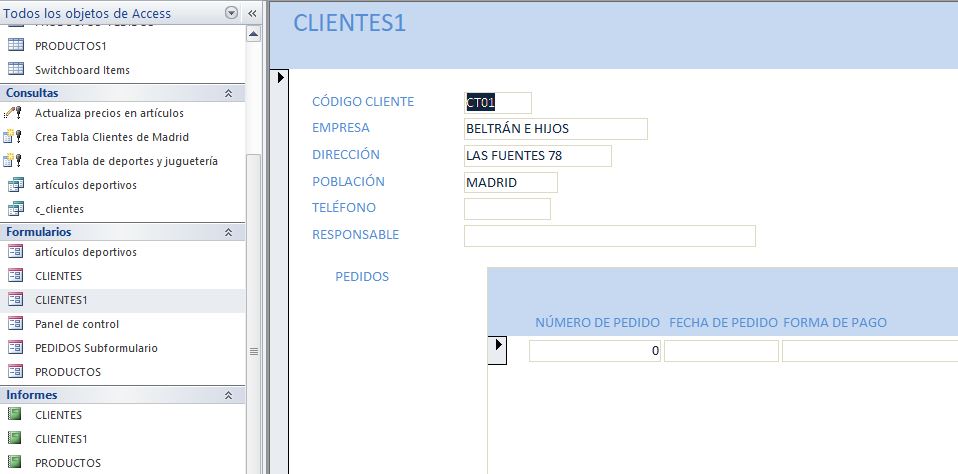Open the navigation pane category dropdown
The width and height of the screenshot is (958, 474).
click(x=232, y=13)
